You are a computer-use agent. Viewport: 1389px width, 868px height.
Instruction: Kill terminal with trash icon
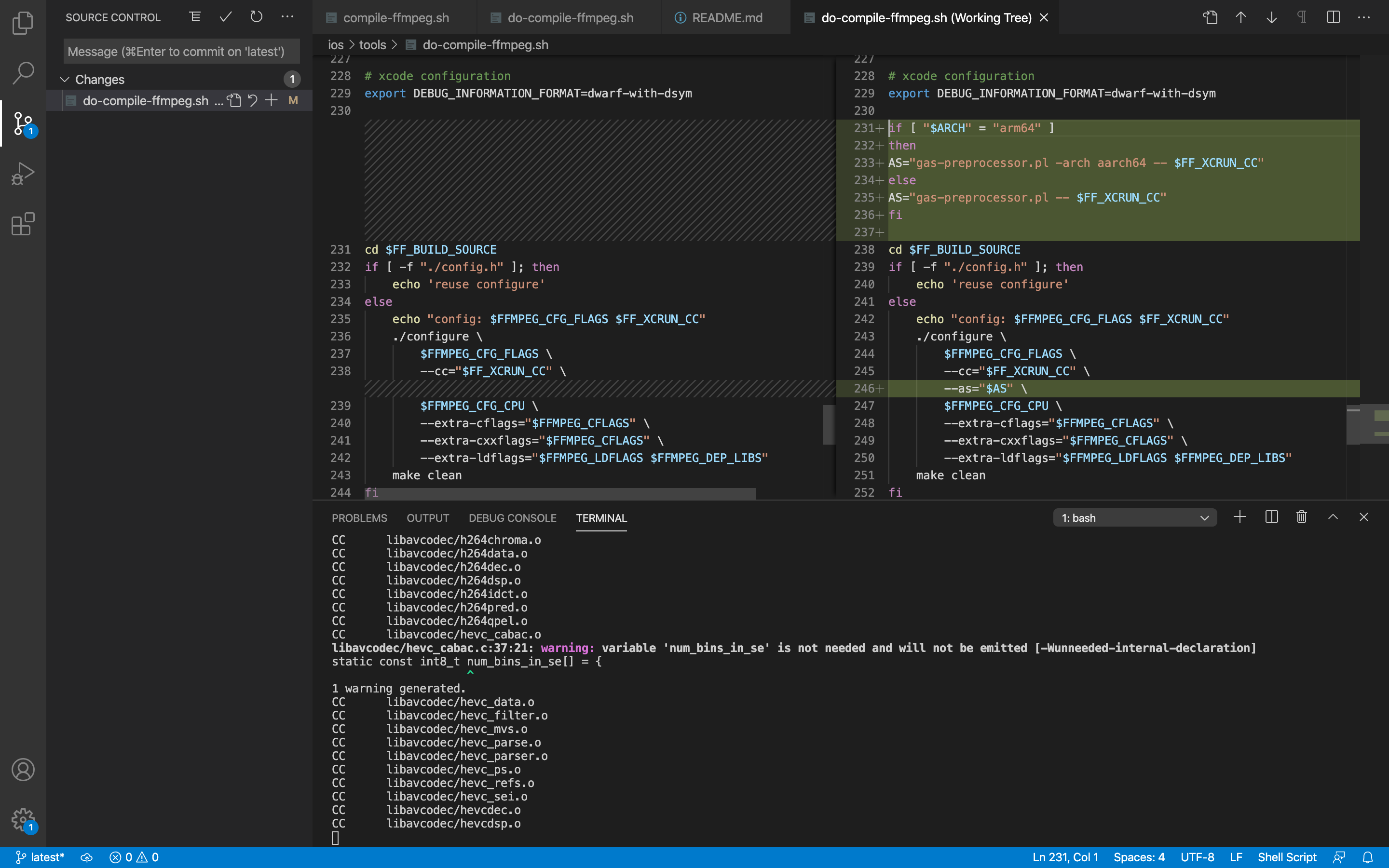pyautogui.click(x=1301, y=517)
